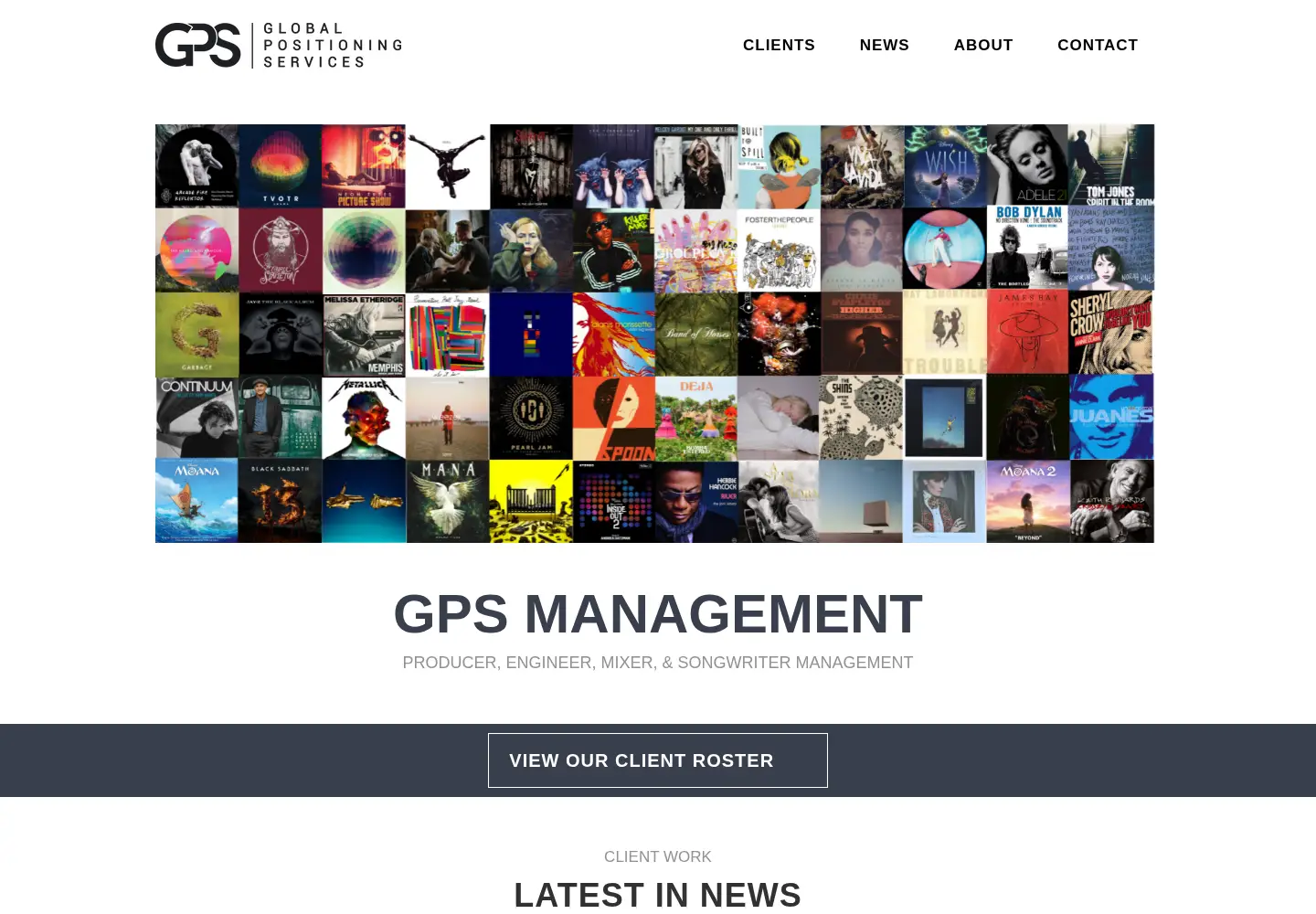Click the Disney Wish soundtrack cover

945,166
